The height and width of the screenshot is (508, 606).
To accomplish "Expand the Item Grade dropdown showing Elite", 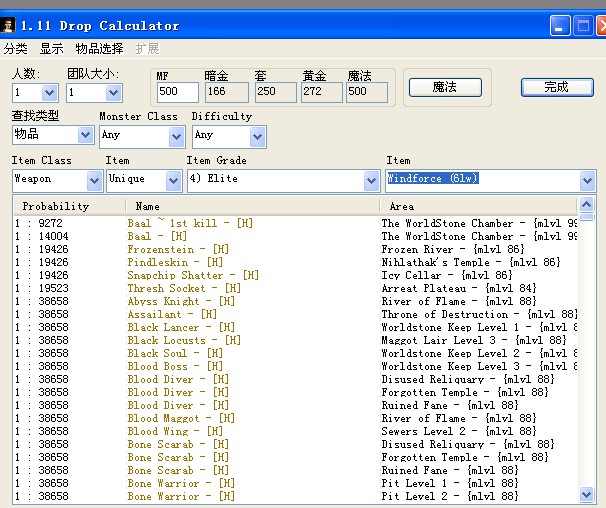I will click(372, 181).
